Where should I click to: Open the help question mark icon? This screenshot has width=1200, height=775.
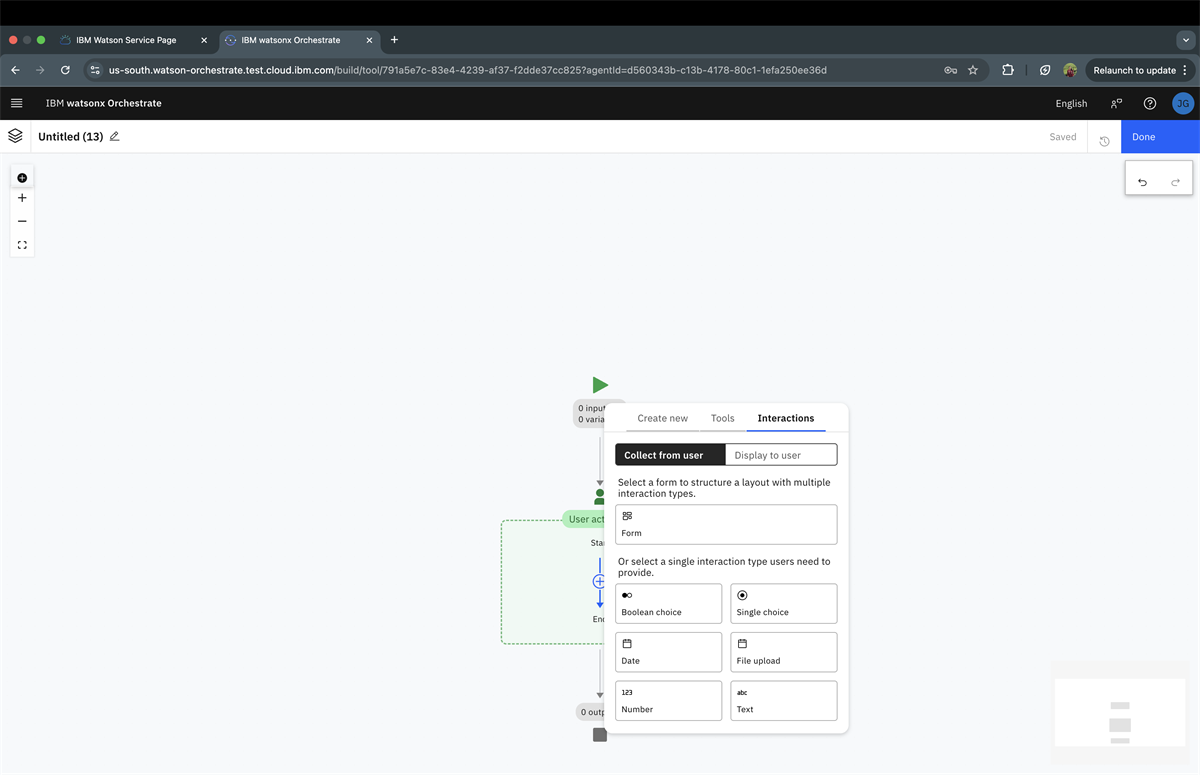click(x=1150, y=103)
